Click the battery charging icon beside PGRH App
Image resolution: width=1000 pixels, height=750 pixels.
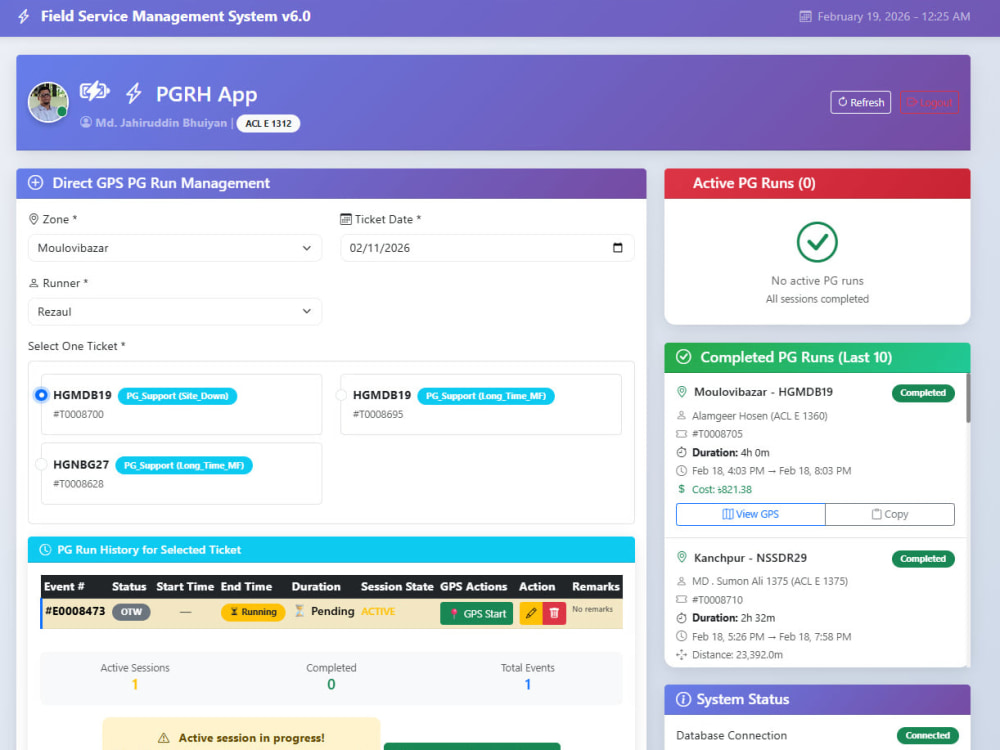pos(94,91)
